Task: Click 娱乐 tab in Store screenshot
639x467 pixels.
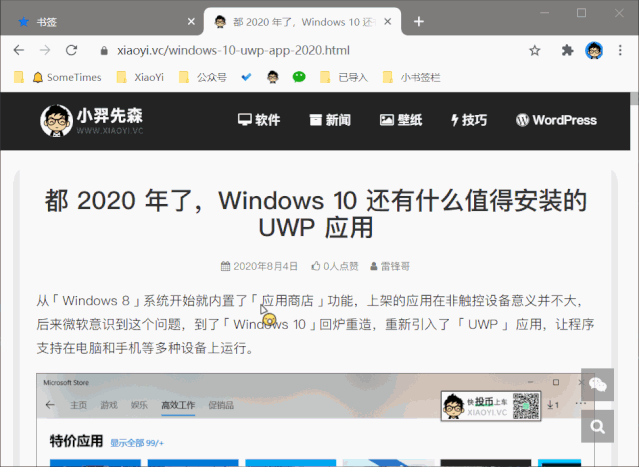Action: click(139, 405)
